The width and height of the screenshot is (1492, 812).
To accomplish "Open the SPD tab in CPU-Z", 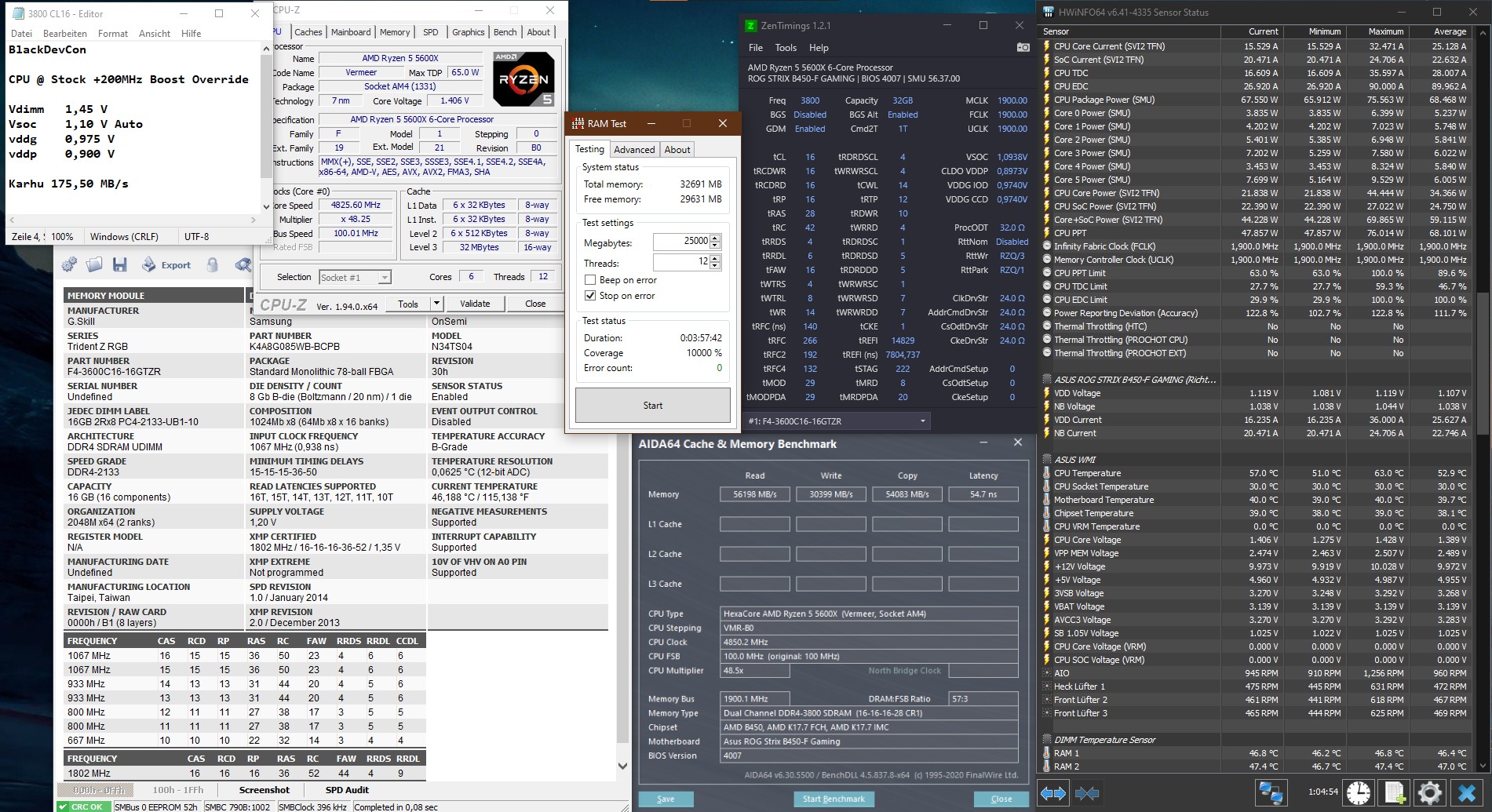I will click(431, 32).
